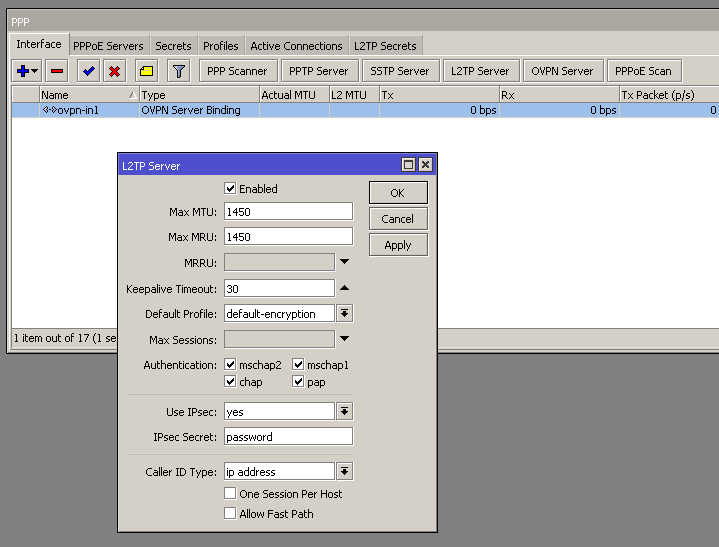Open the OVPN Server settings button
The height and width of the screenshot is (547, 719).
[562, 71]
